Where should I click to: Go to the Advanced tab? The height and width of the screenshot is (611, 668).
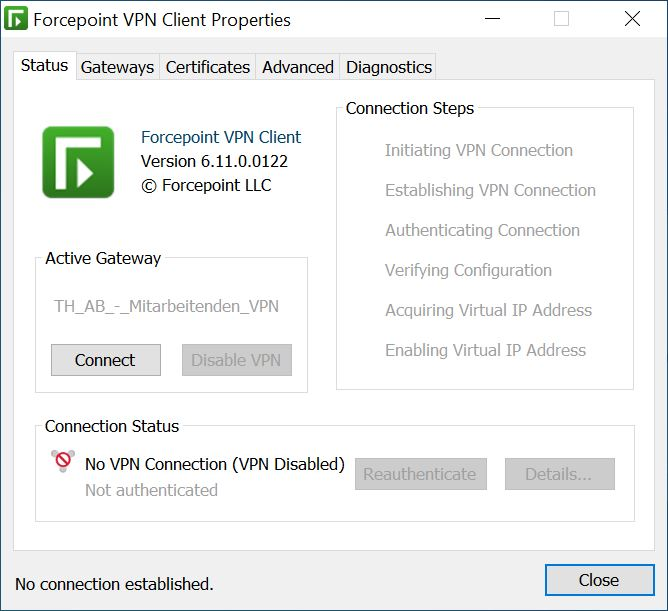tap(298, 67)
